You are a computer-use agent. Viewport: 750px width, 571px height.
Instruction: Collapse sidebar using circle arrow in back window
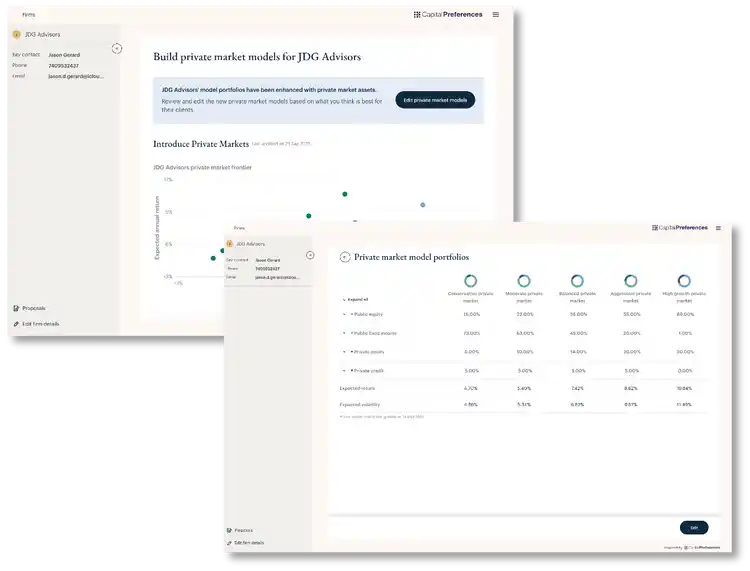coord(116,48)
